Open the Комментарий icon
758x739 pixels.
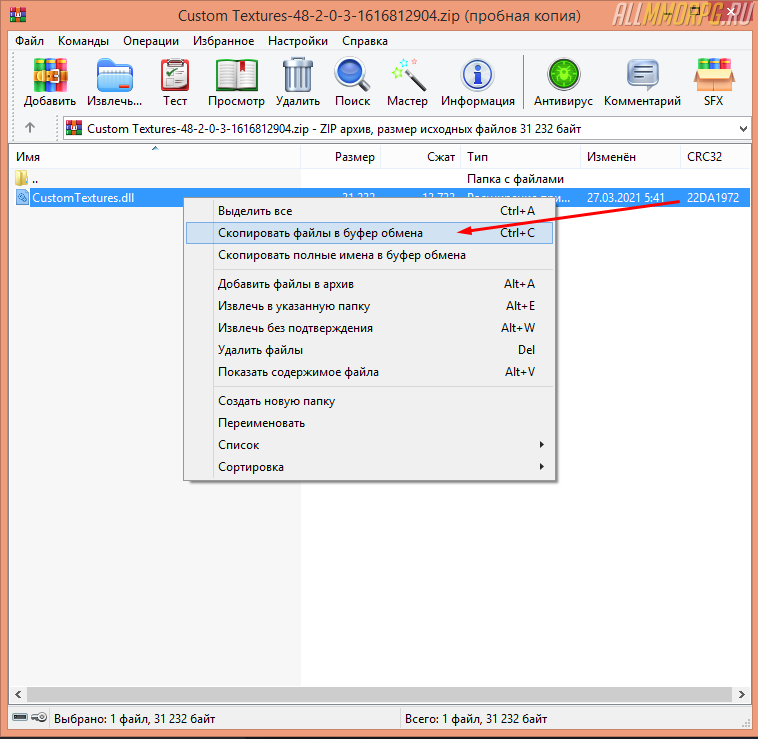(642, 75)
